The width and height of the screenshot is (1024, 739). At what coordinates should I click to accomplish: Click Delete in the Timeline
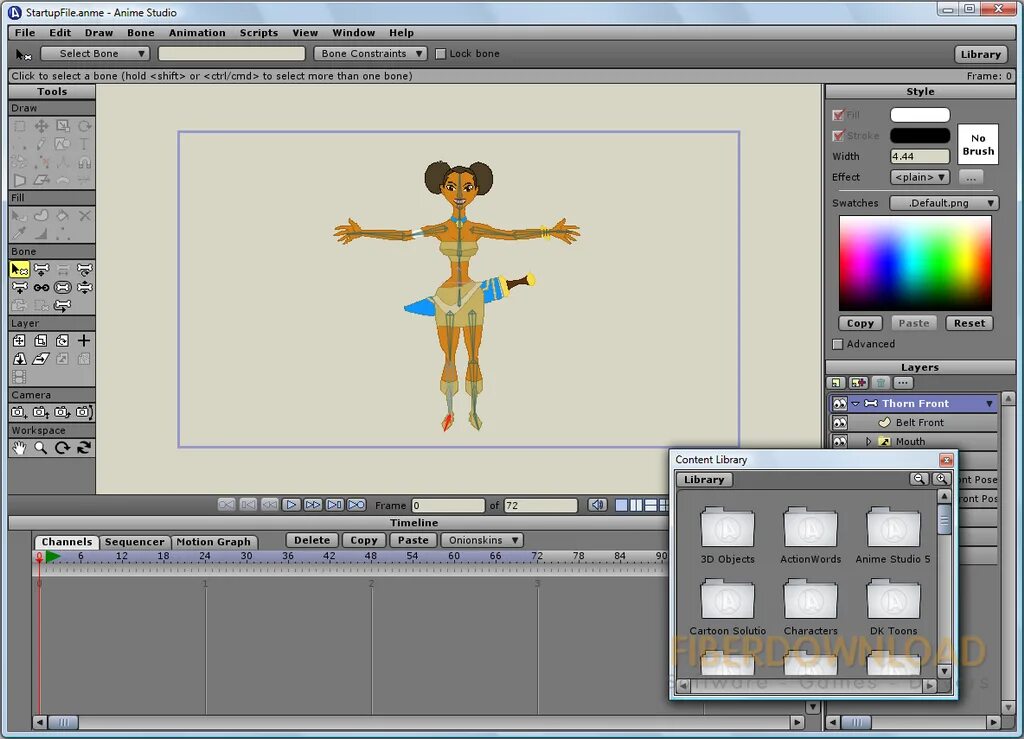click(x=312, y=540)
